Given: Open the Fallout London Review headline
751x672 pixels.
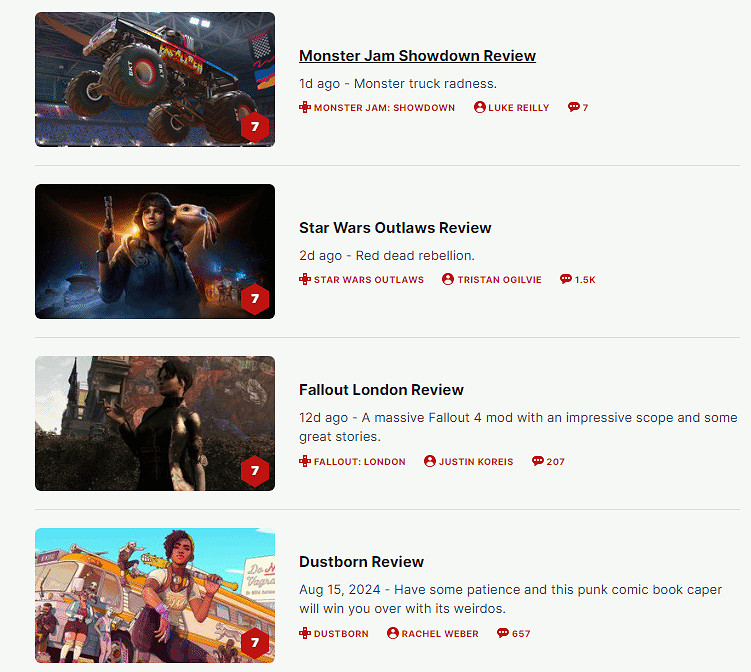Looking at the screenshot, I should click(x=381, y=390).
